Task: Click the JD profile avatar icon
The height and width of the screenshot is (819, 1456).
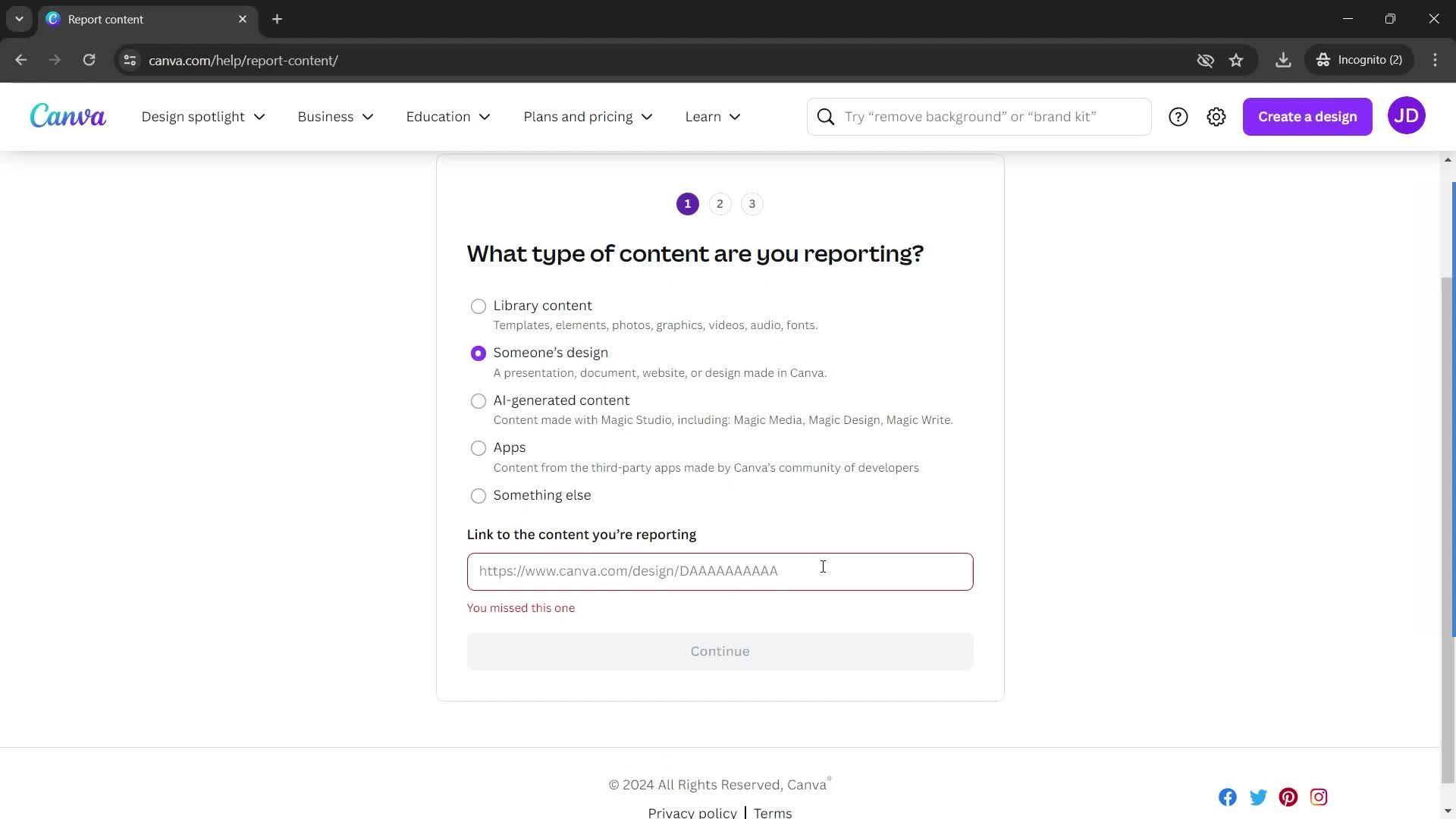Action: (1407, 116)
